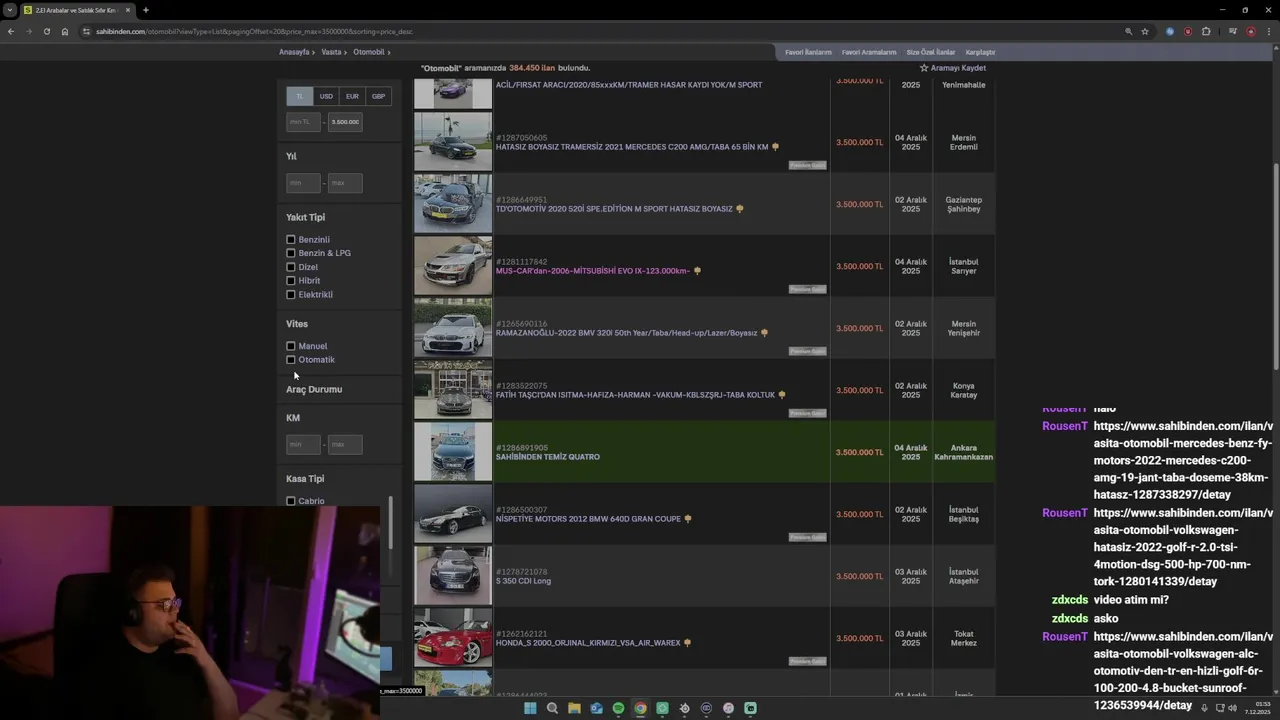1280x720 pixels.
Task: Open a new browser tab
Action: 146,10
